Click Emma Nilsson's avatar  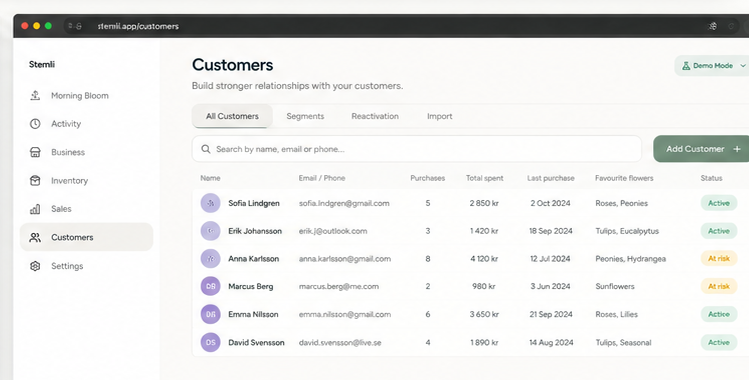[211, 314]
